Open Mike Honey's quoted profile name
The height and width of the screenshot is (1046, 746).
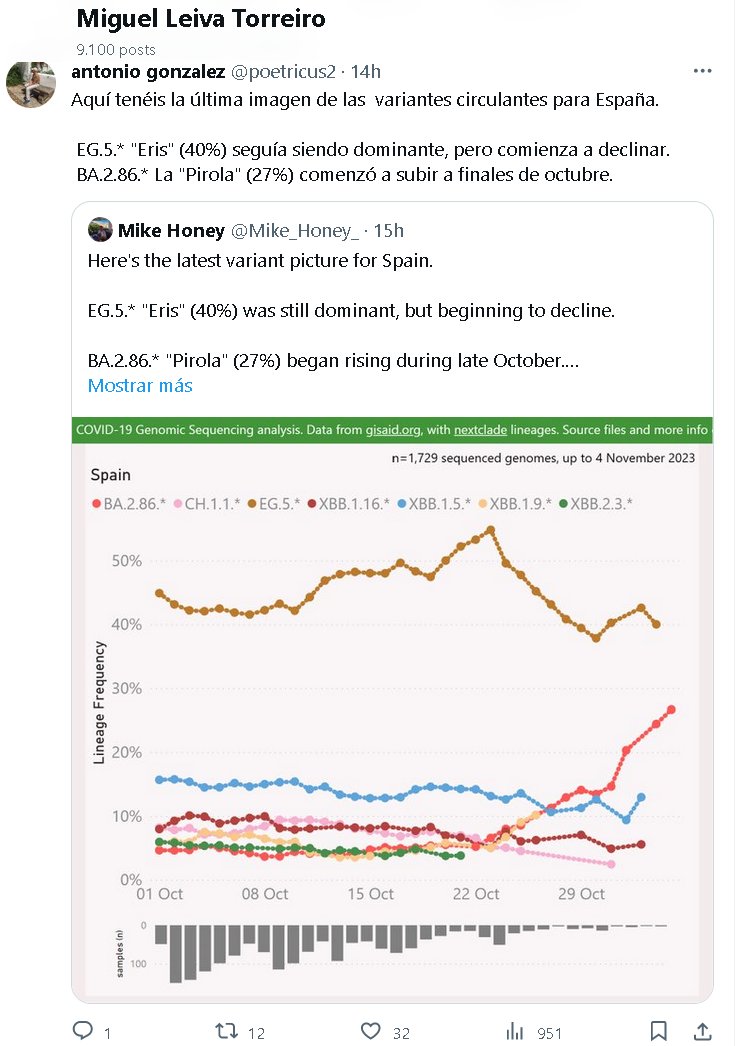pos(171,231)
